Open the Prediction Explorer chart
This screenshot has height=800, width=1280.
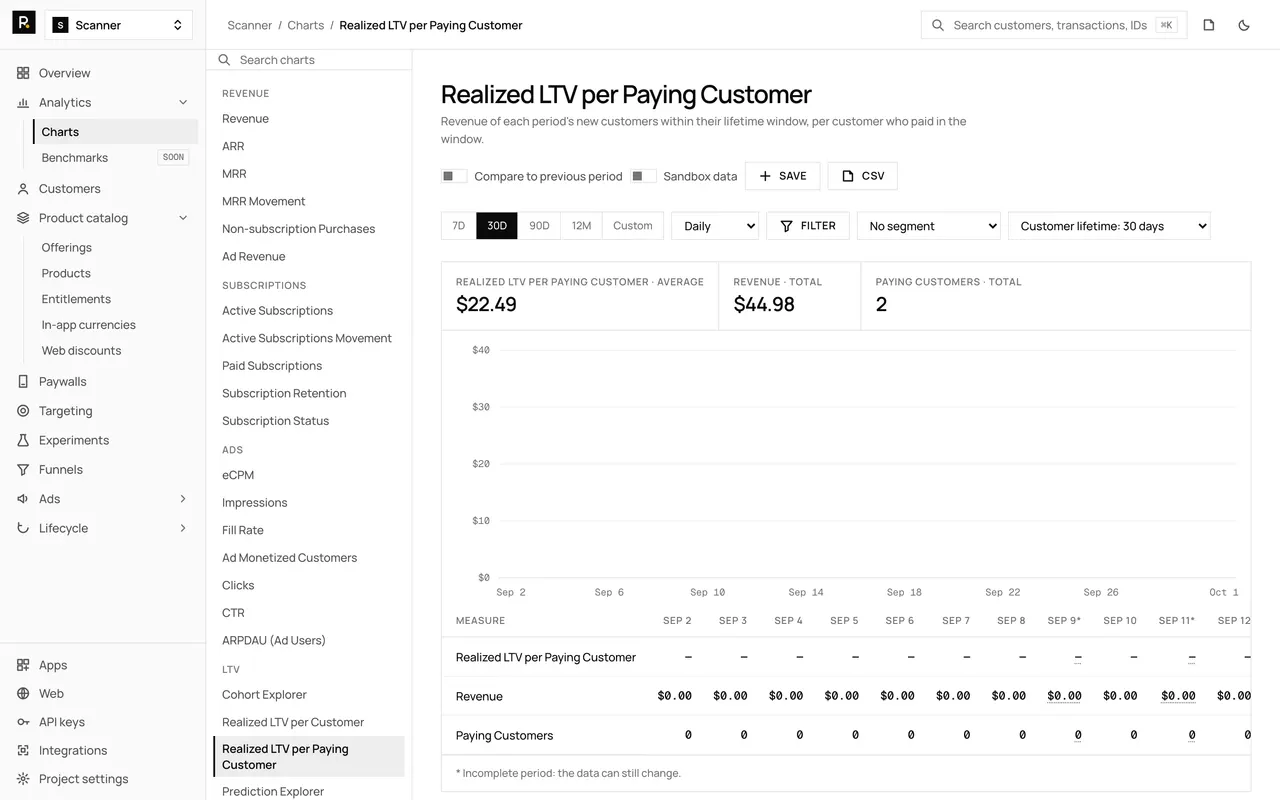tap(273, 791)
